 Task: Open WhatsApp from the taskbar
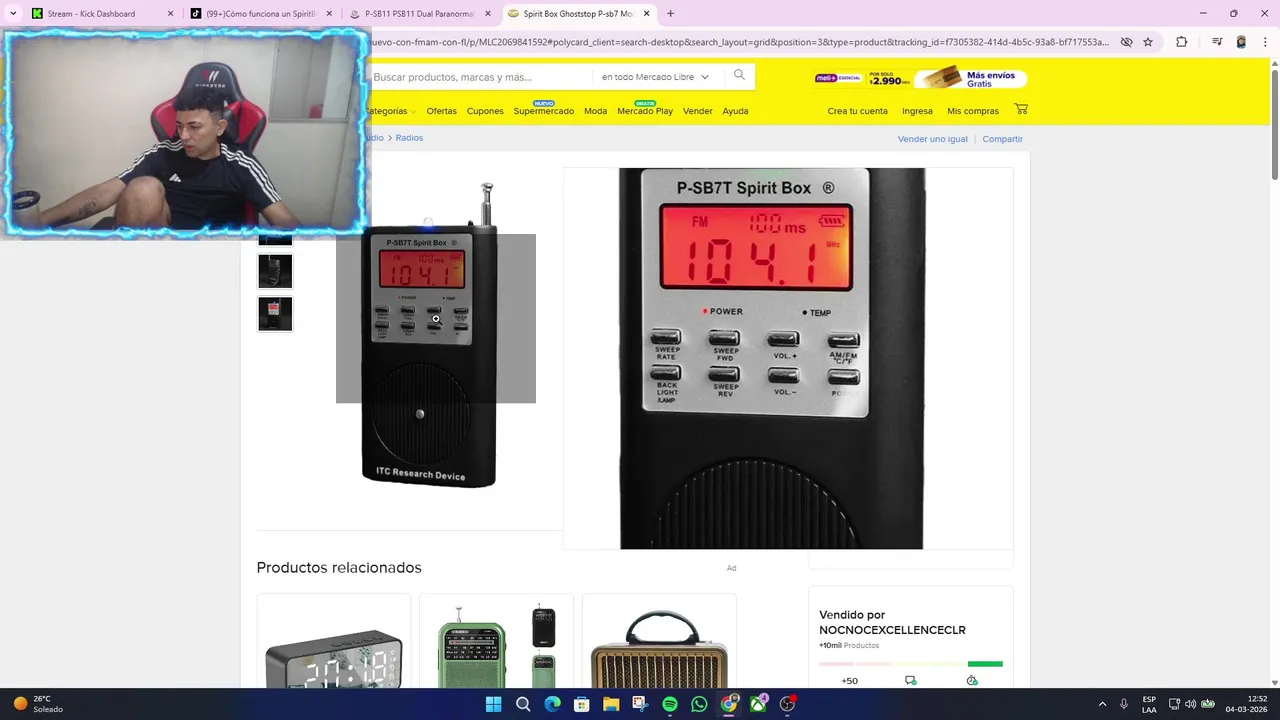click(699, 704)
